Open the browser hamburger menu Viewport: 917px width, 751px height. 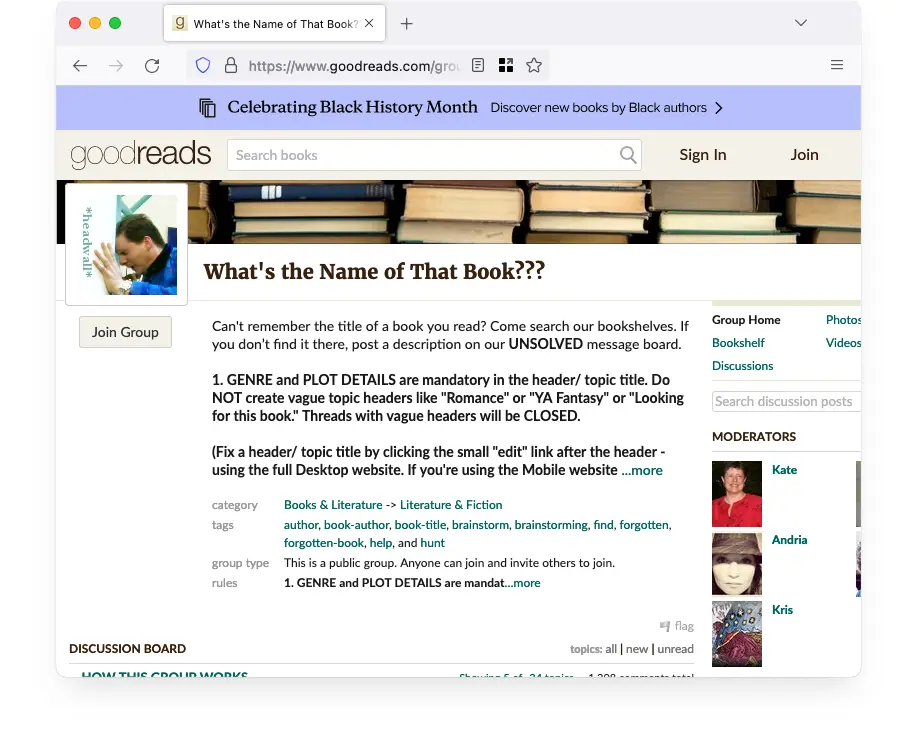(837, 64)
